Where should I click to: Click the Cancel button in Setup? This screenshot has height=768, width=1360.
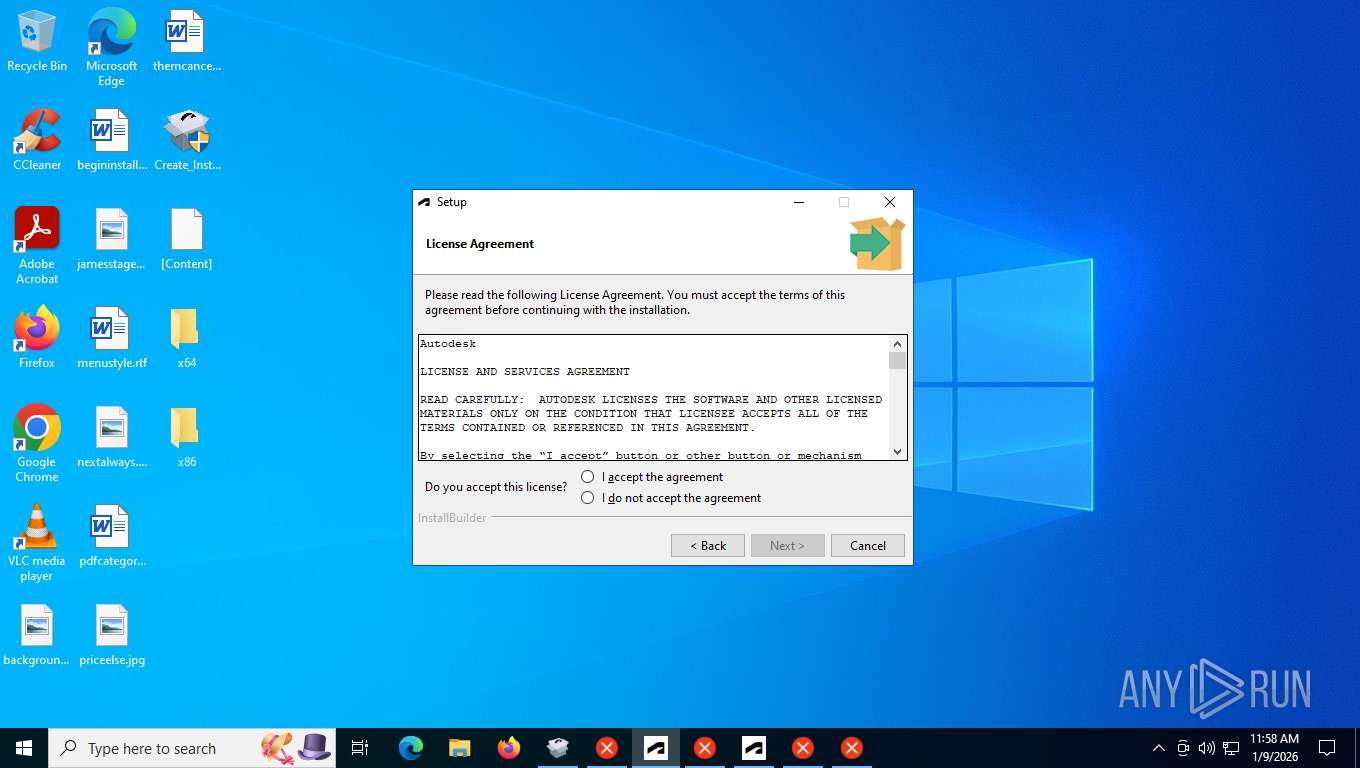point(868,545)
